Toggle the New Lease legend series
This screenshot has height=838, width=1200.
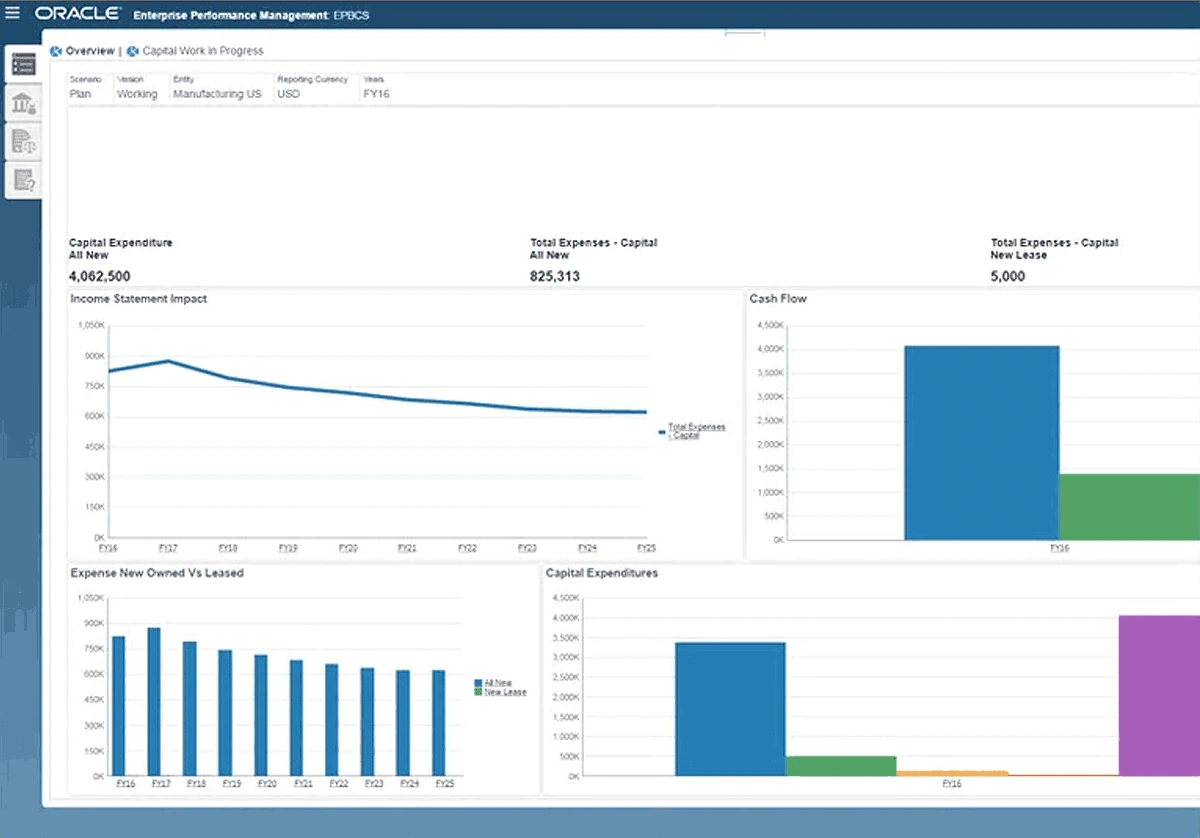pyautogui.click(x=505, y=692)
